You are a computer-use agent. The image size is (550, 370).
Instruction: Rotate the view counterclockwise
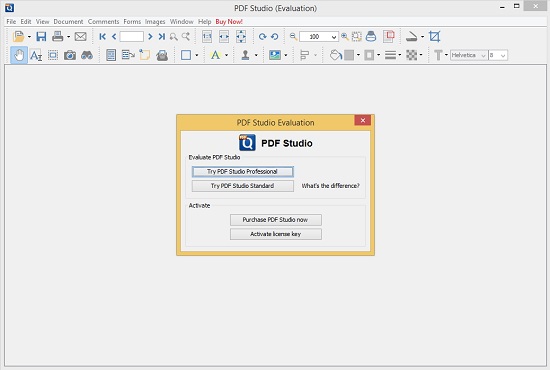(275, 36)
